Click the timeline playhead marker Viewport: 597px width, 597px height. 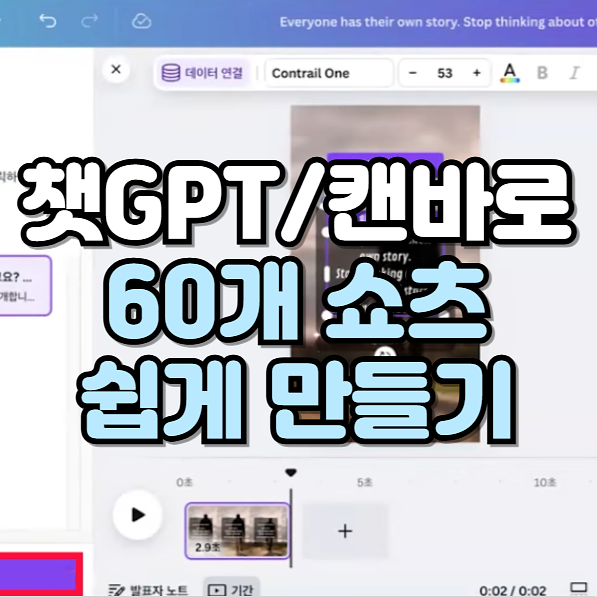click(291, 473)
